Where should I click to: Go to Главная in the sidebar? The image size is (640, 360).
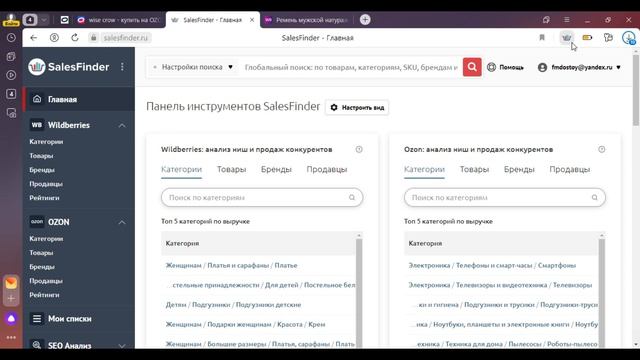(x=79, y=99)
